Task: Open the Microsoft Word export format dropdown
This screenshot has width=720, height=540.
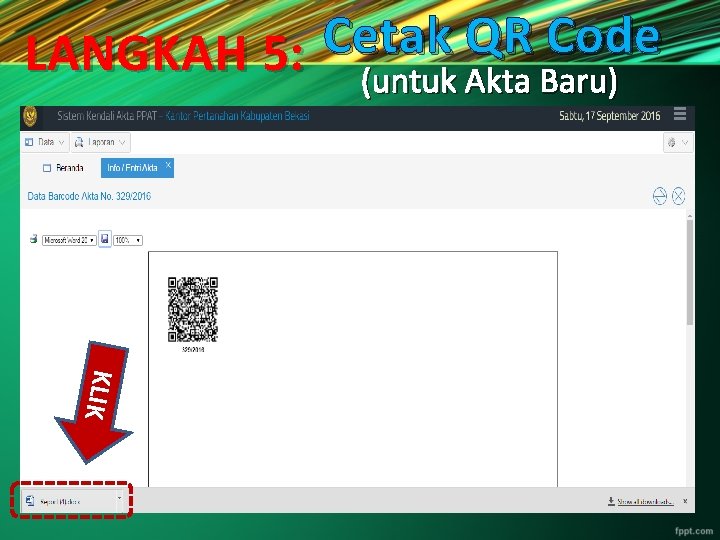Action: tap(69, 240)
